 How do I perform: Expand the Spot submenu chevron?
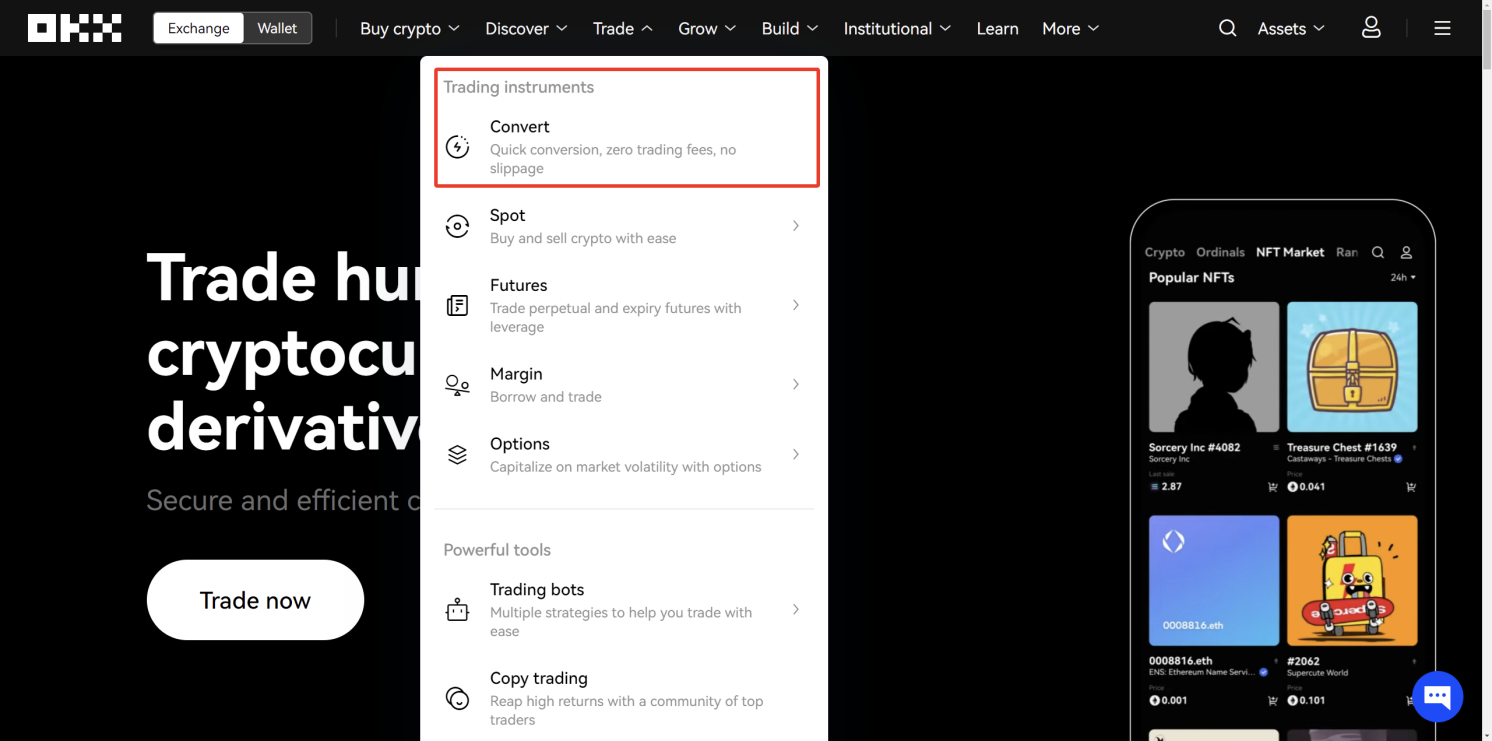click(x=796, y=226)
